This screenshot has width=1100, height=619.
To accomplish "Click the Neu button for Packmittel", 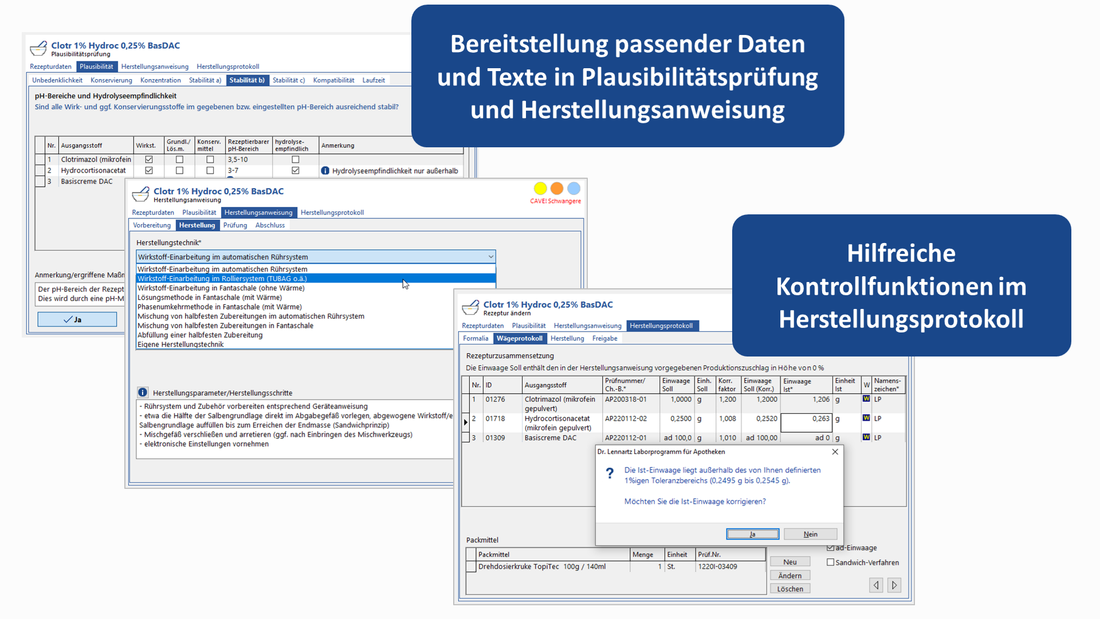I will [x=790, y=561].
